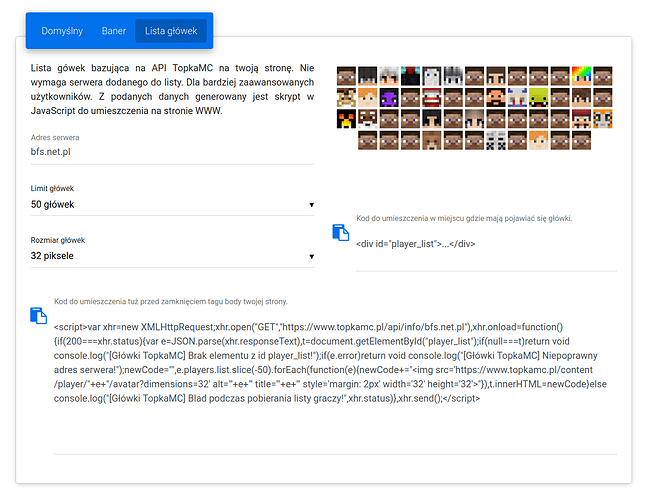Click the bearded player head avatar

[x=495, y=97]
